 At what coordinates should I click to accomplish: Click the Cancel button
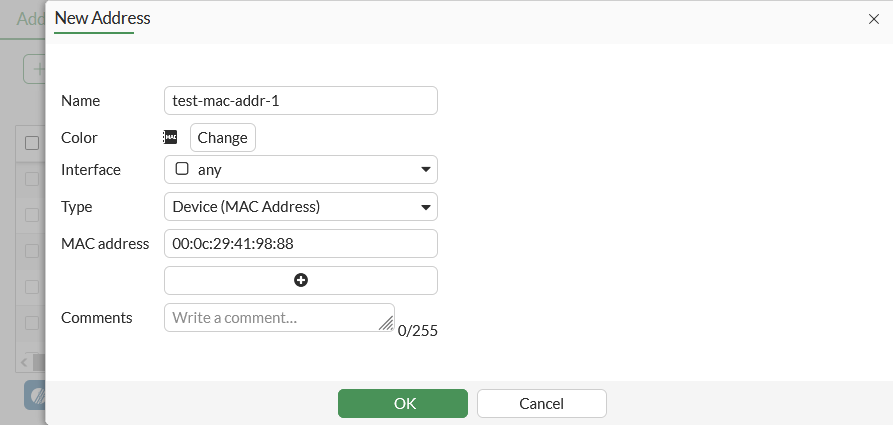[x=541, y=403]
